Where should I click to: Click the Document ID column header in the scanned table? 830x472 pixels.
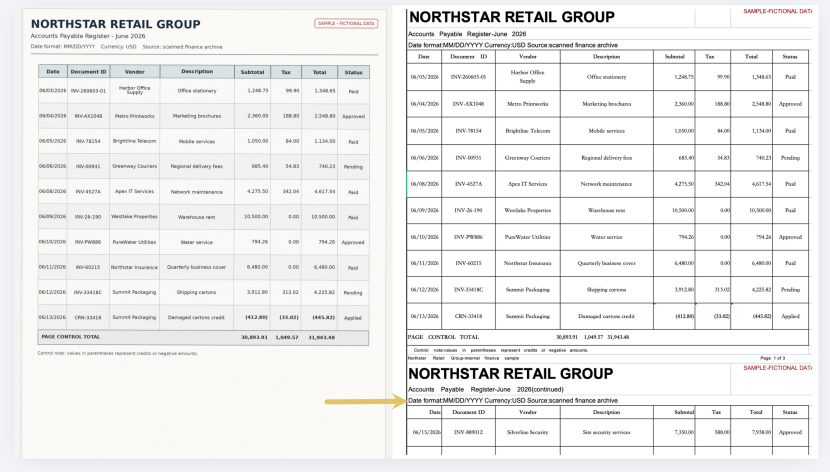click(x=88, y=71)
